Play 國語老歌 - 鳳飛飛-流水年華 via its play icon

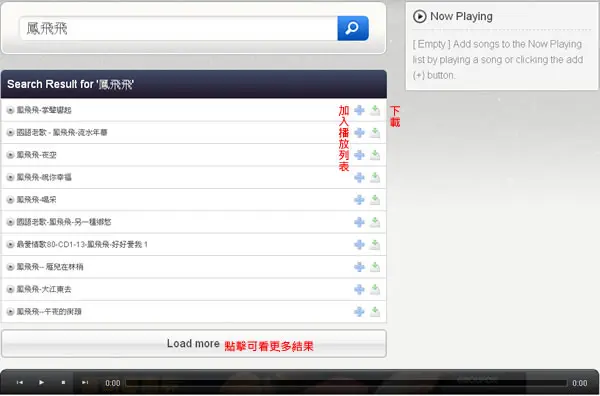coord(10,133)
